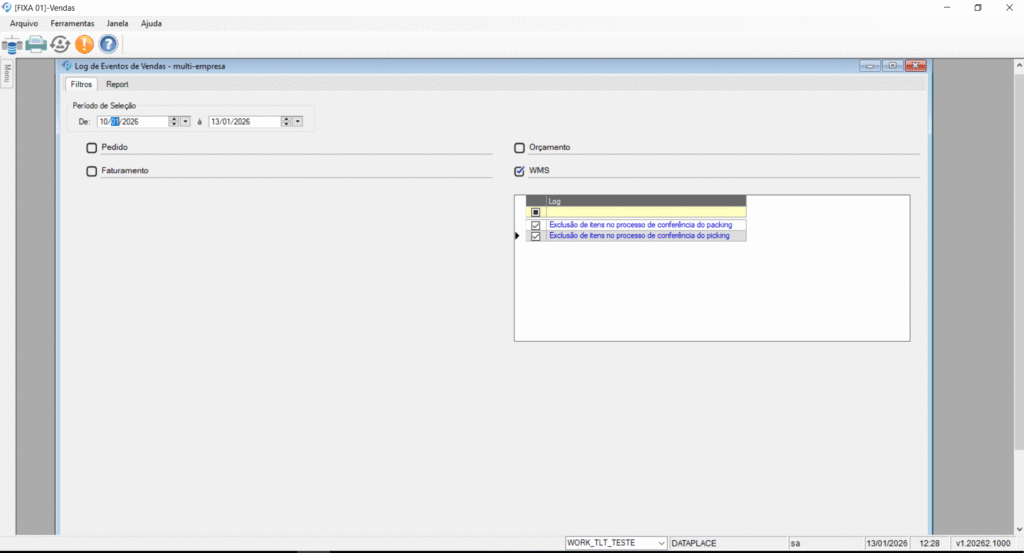1024x553 pixels.
Task: Uncheck the WMS checkbox
Action: coord(519,171)
